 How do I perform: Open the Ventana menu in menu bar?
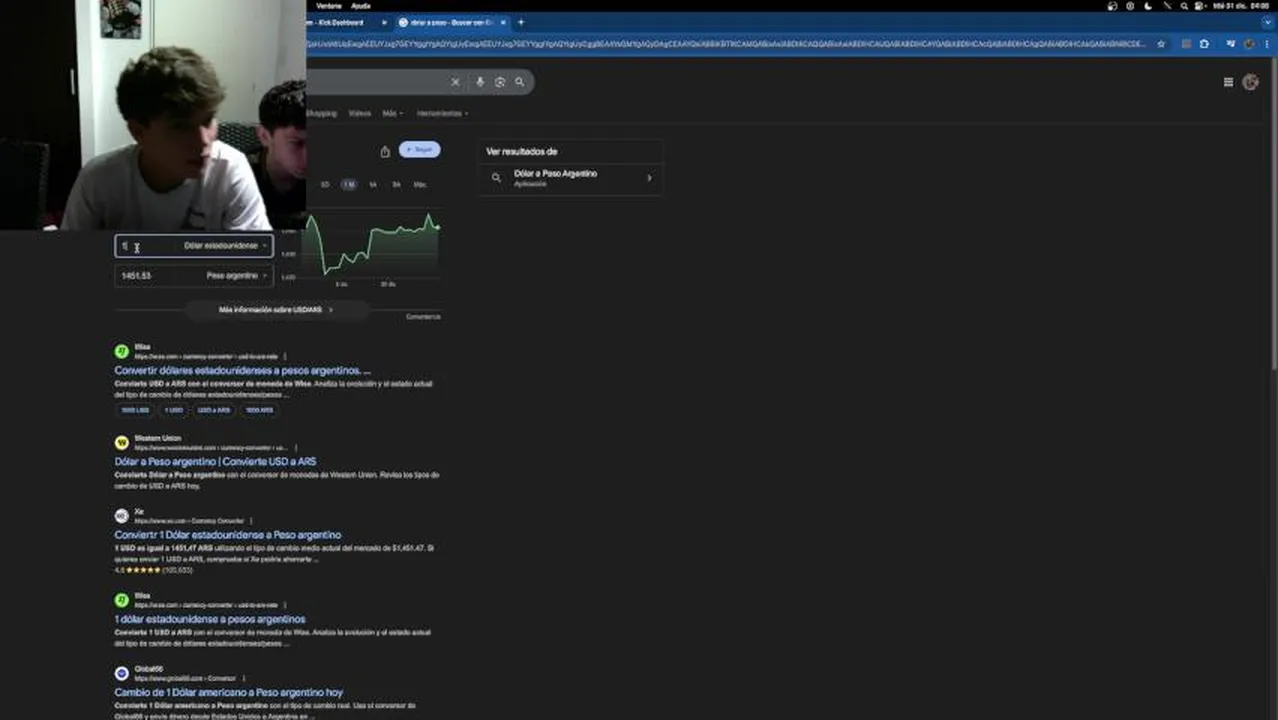click(328, 6)
